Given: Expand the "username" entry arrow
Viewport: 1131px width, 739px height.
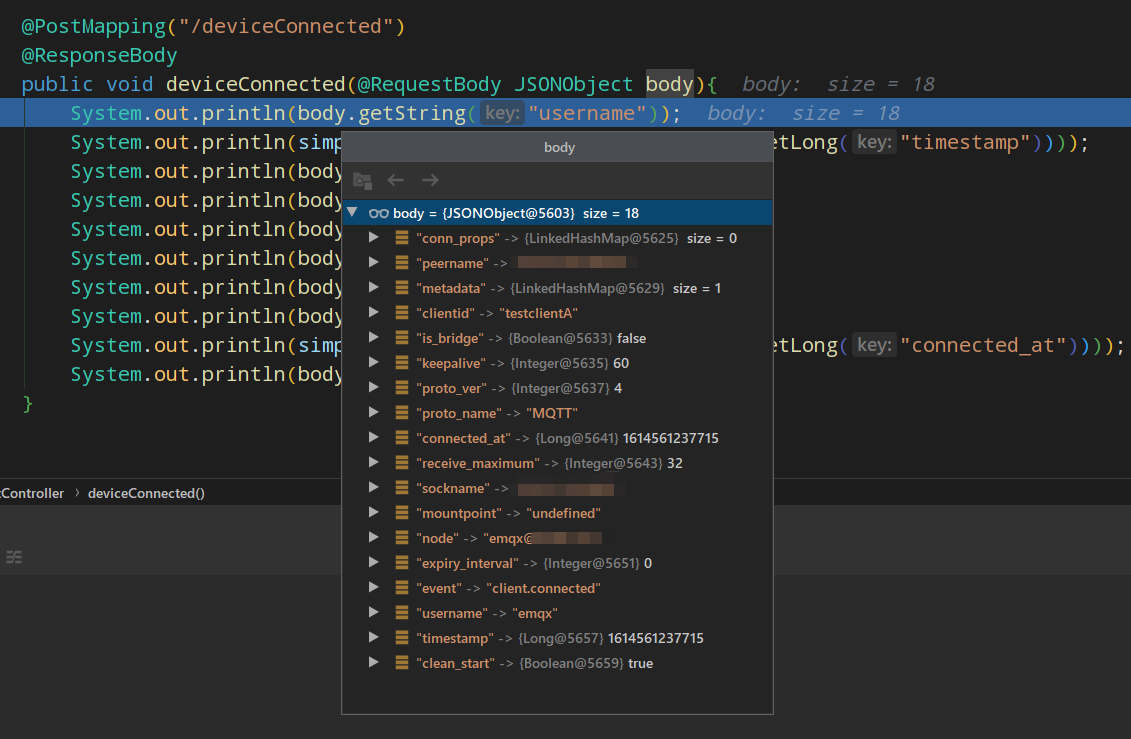Looking at the screenshot, I should (374, 612).
